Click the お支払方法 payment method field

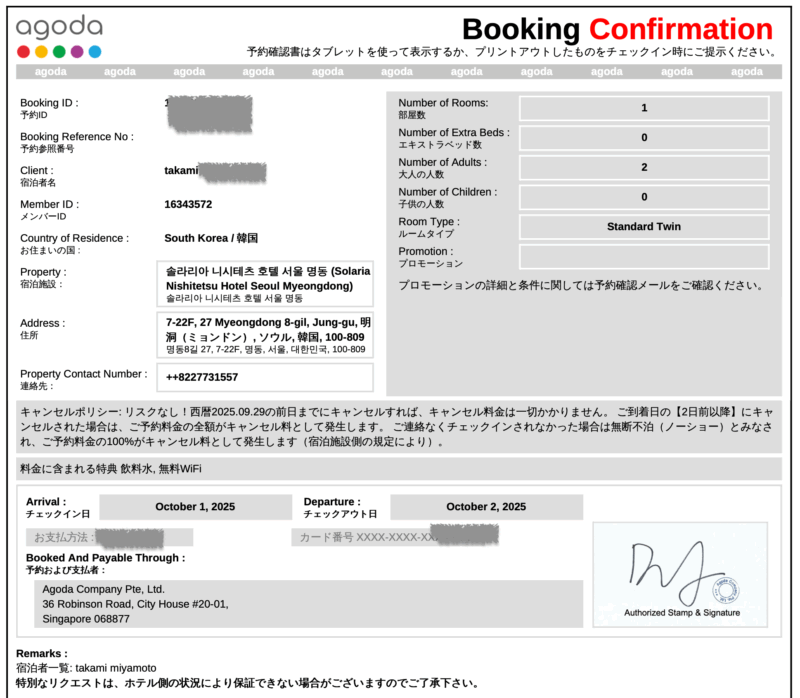[x=109, y=537]
